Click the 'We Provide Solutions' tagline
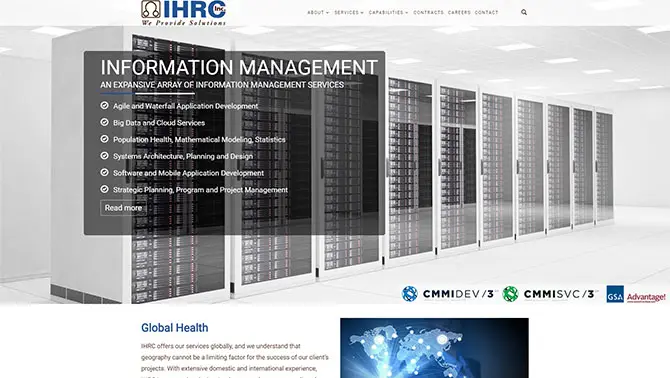The image size is (670, 378). click(184, 23)
